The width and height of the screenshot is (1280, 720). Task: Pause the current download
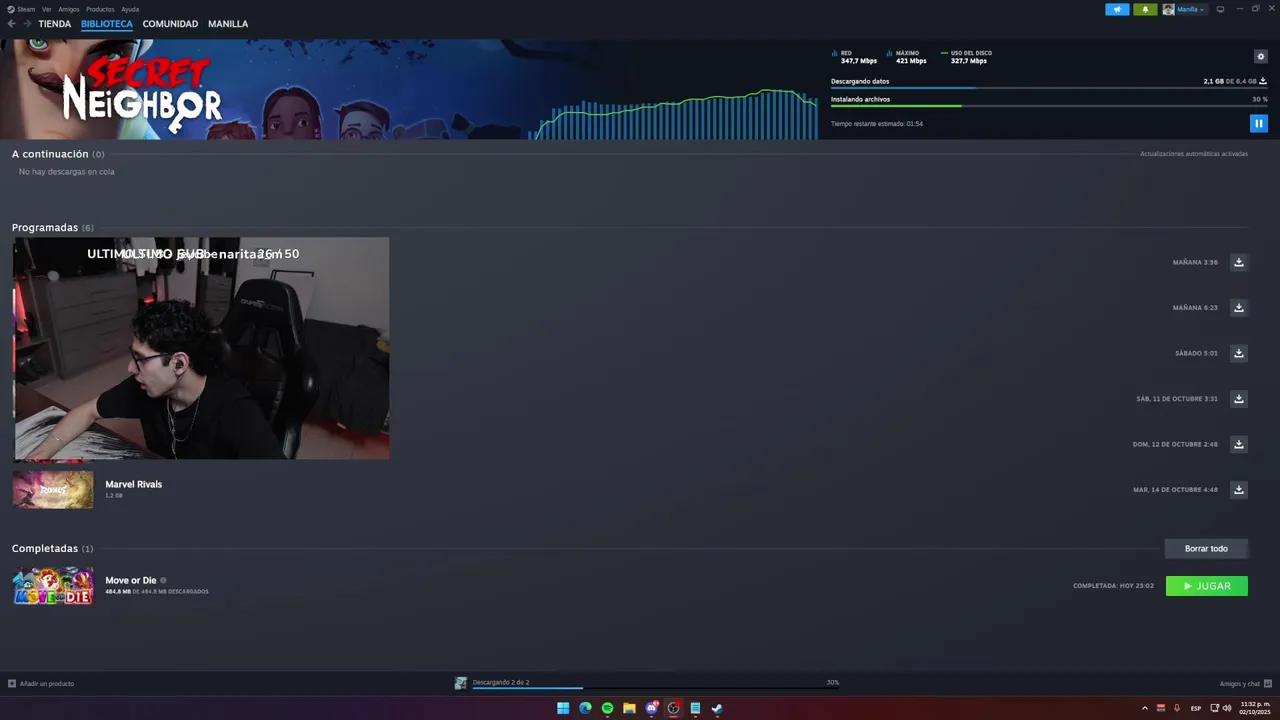coord(1259,124)
